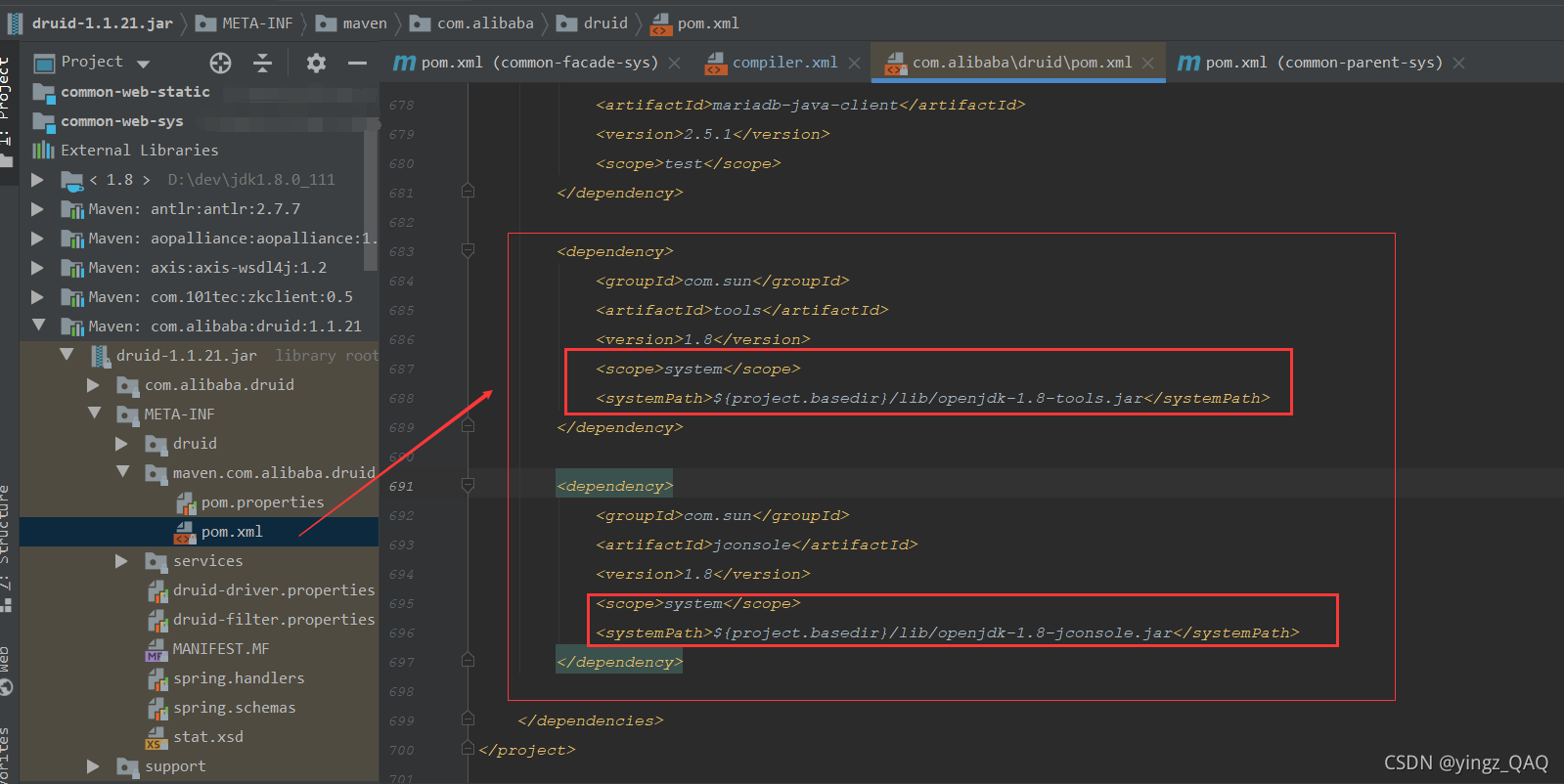This screenshot has height=784, width=1564.
Task: Expand the services folder
Action: (x=122, y=561)
